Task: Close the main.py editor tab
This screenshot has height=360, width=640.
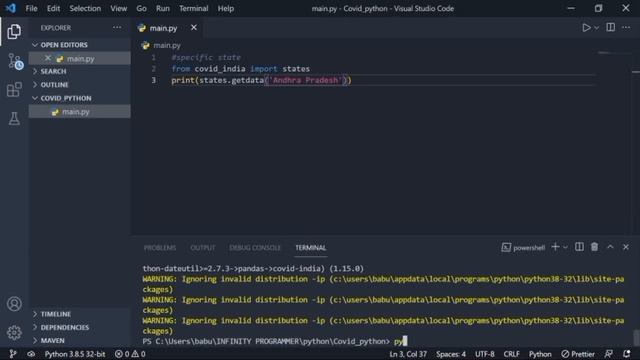Action: point(193,27)
